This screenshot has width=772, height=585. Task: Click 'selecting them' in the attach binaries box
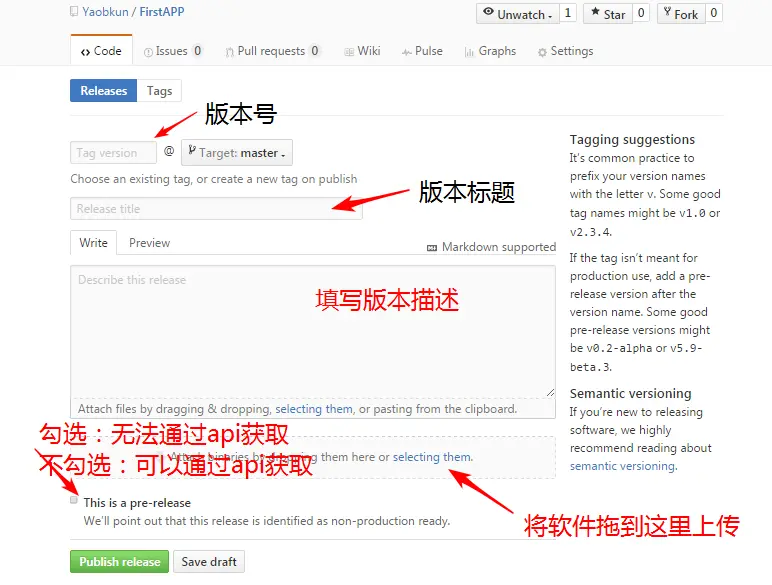coord(431,457)
